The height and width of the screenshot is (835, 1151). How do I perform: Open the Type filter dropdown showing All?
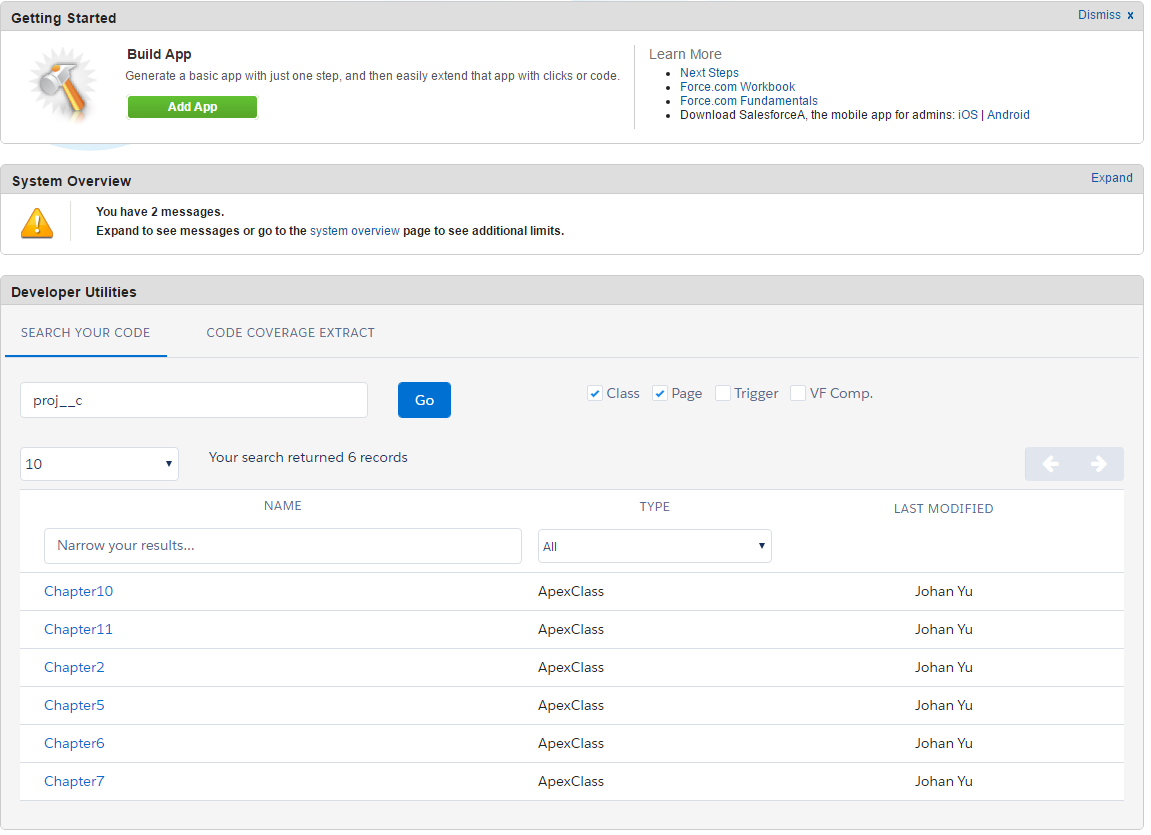(x=655, y=547)
